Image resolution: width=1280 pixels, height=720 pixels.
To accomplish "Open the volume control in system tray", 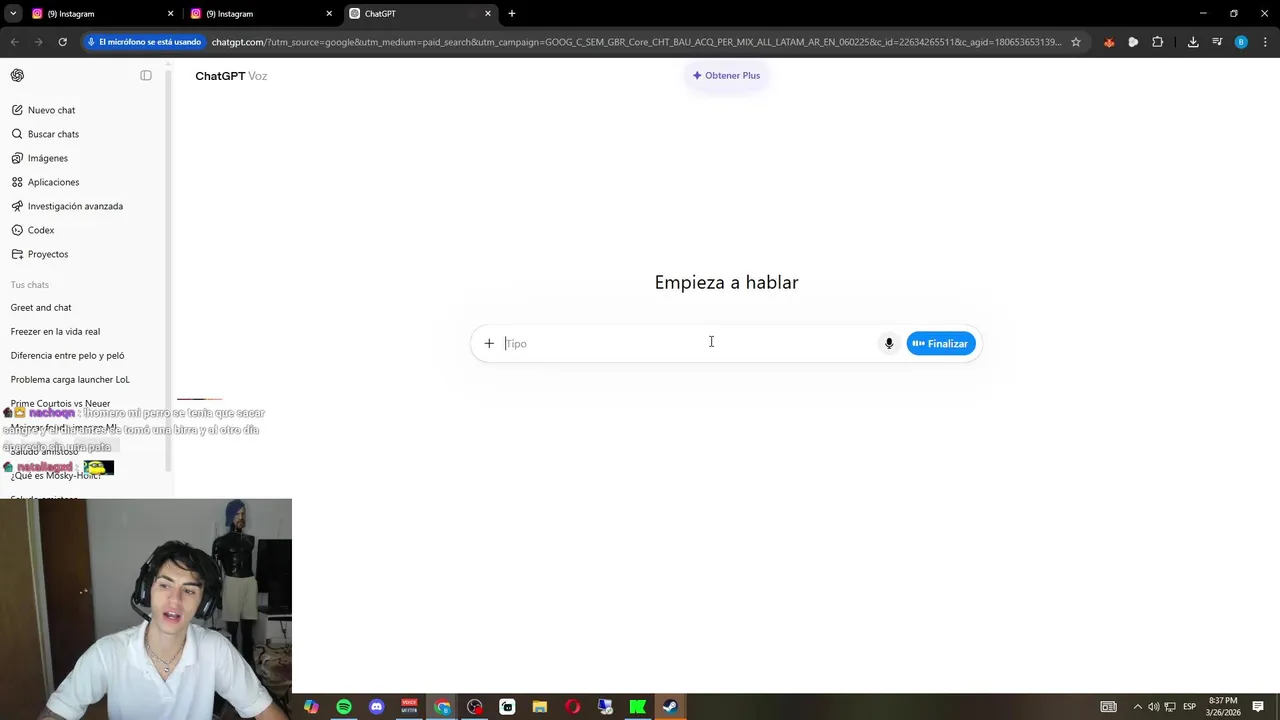I will (x=1154, y=707).
